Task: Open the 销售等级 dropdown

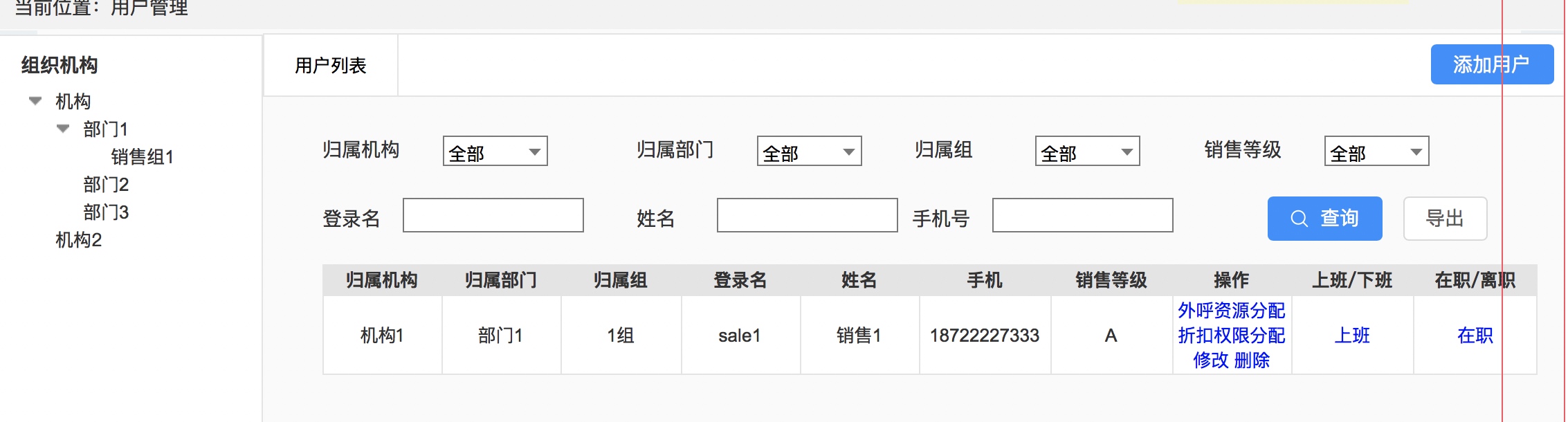Action: [1377, 151]
